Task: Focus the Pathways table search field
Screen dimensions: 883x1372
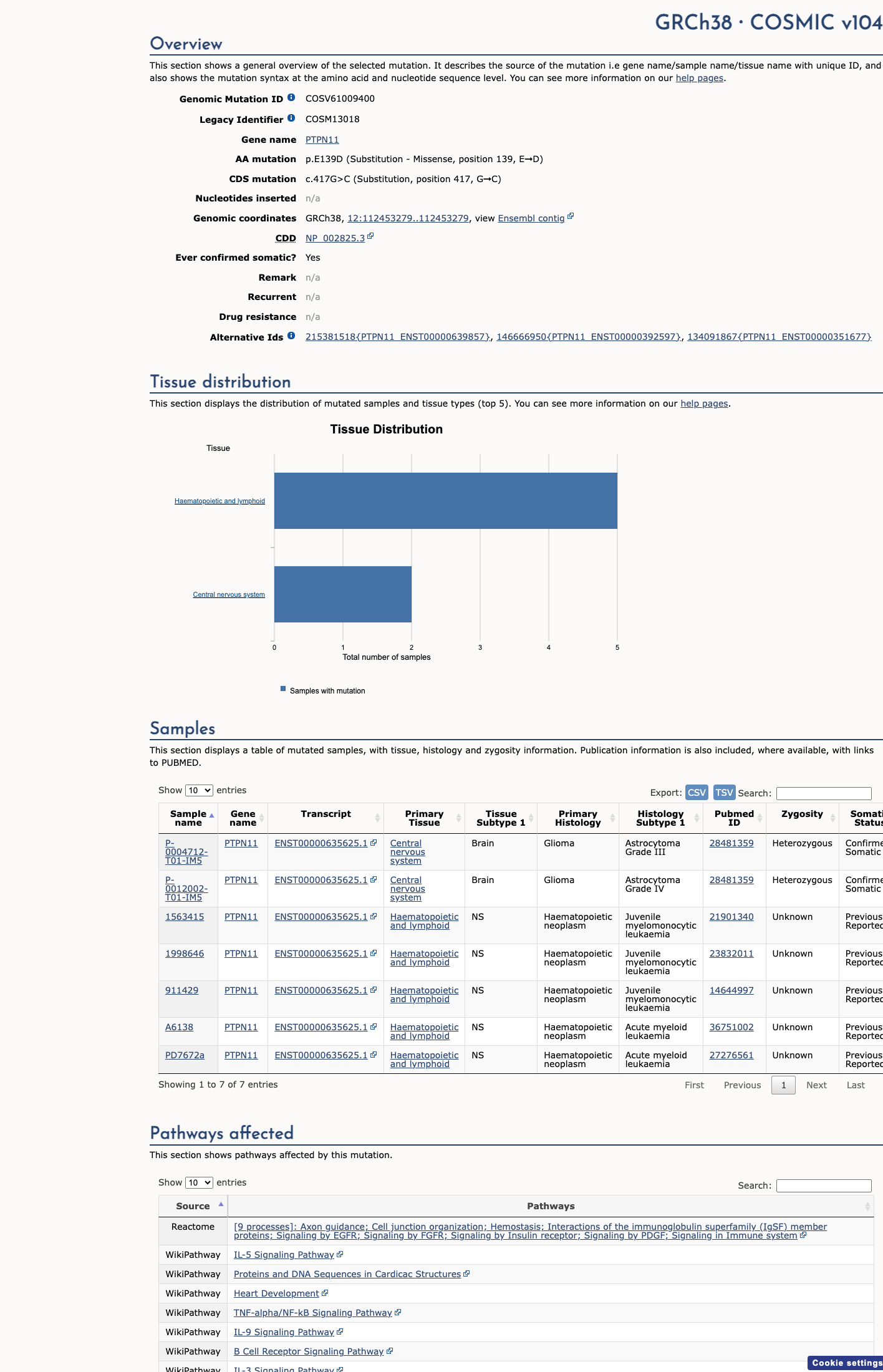Action: 824,1186
